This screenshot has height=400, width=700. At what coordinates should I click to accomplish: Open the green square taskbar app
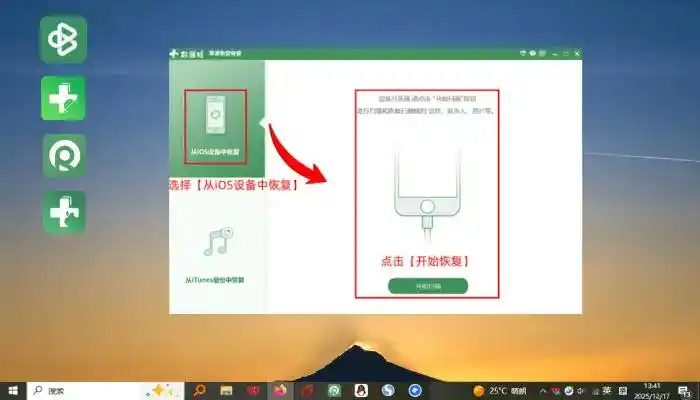(334, 391)
